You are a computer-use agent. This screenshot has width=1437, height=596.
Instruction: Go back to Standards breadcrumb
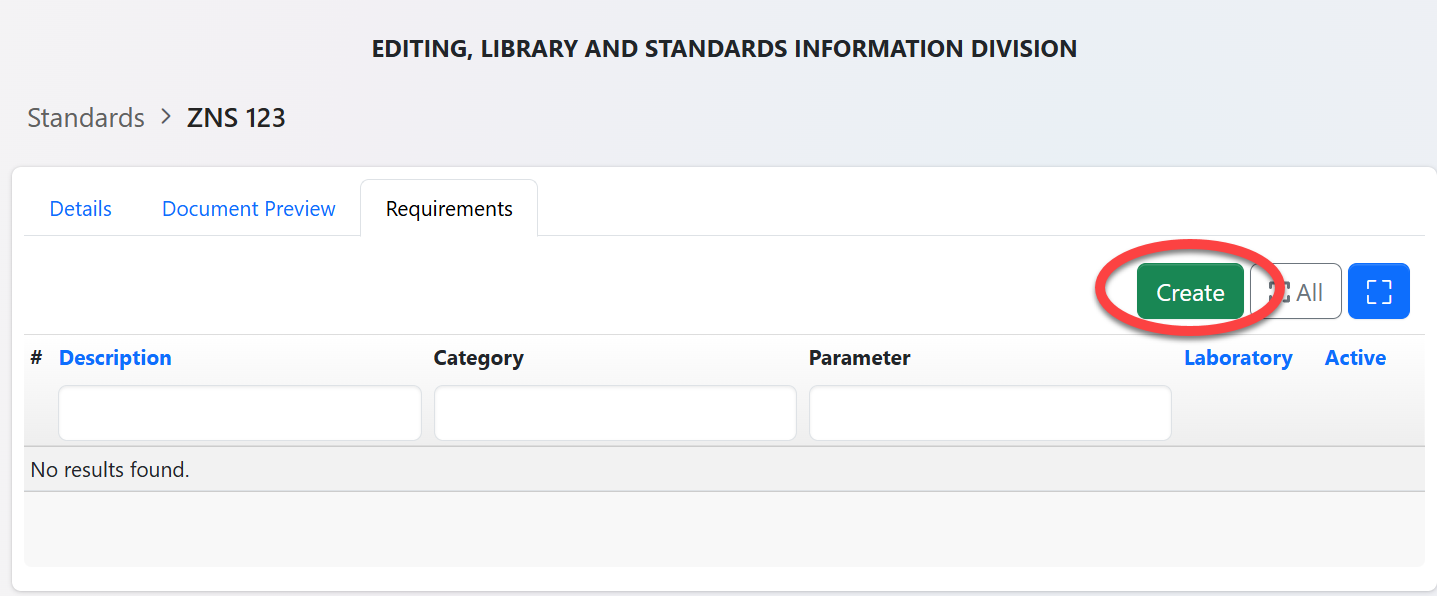tap(86, 118)
